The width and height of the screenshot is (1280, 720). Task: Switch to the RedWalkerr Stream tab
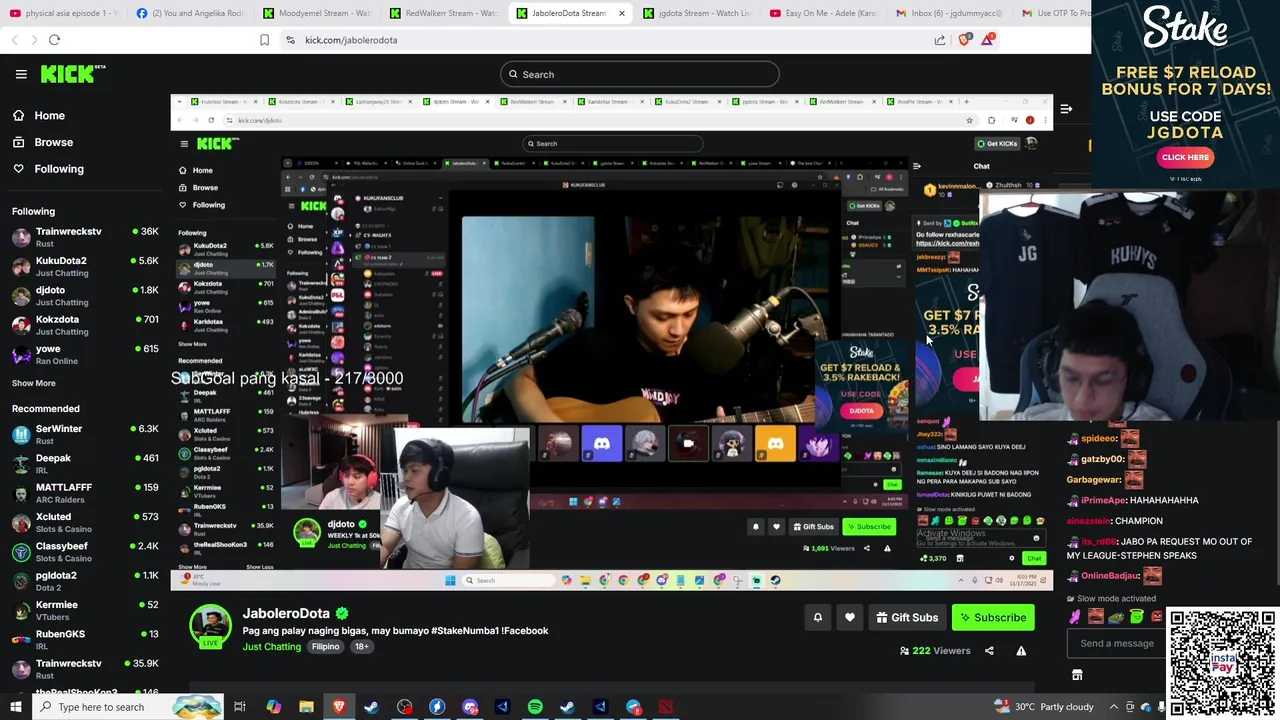tap(443, 13)
